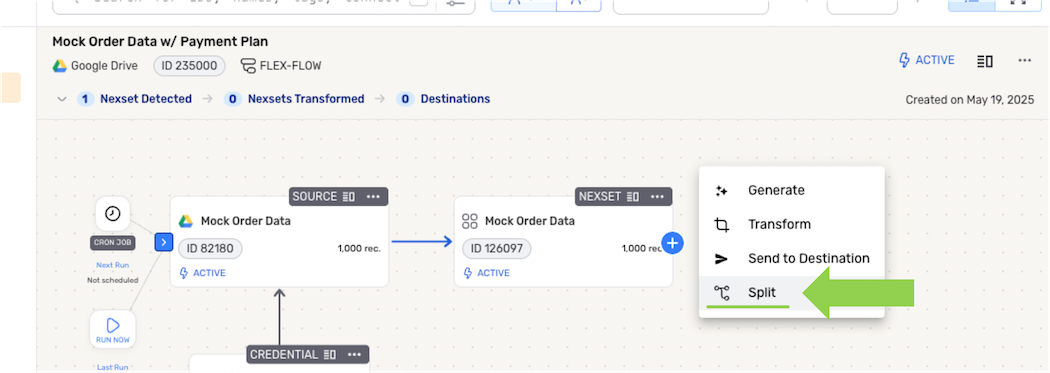Click the Generate sparkle icon
Image resolution: width=1050 pixels, height=373 pixels.
(721, 191)
